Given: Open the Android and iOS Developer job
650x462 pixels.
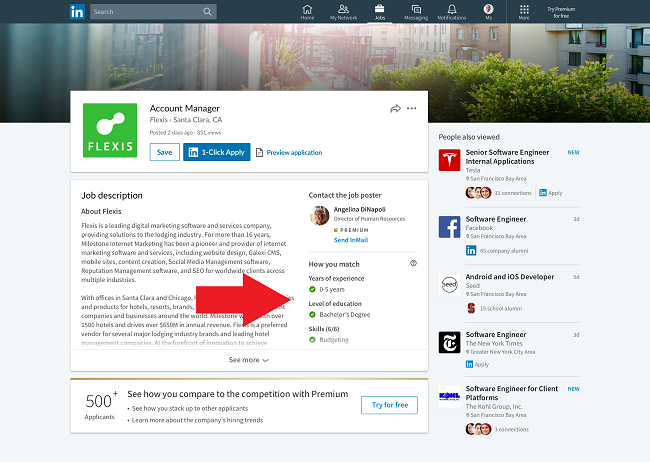Looking at the screenshot, I should (x=510, y=277).
